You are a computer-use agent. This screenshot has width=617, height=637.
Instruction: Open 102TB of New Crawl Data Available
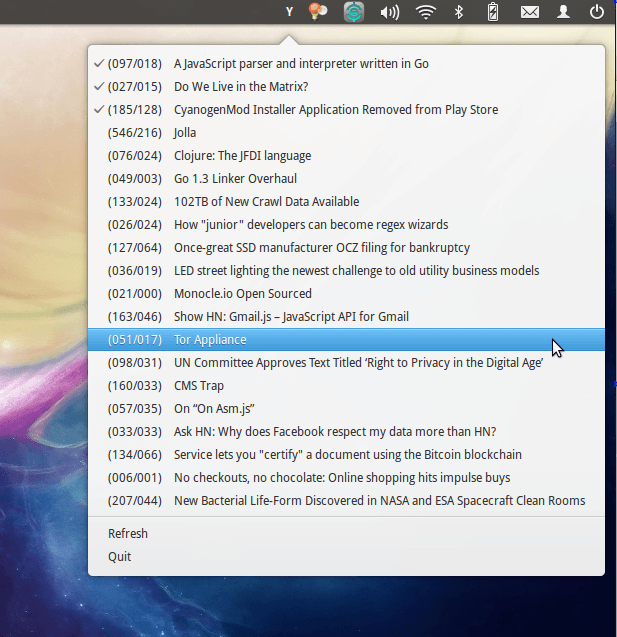tap(346, 202)
